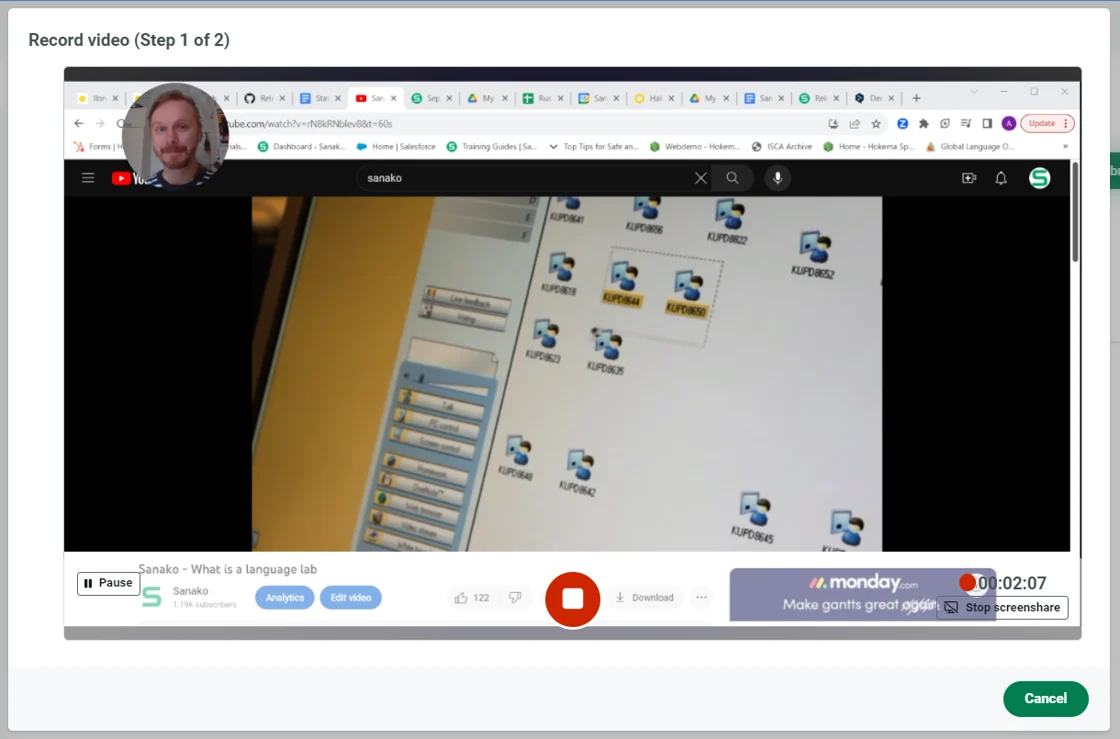1120x739 pixels.
Task: Click the YouTube create video icon
Action: (x=968, y=178)
